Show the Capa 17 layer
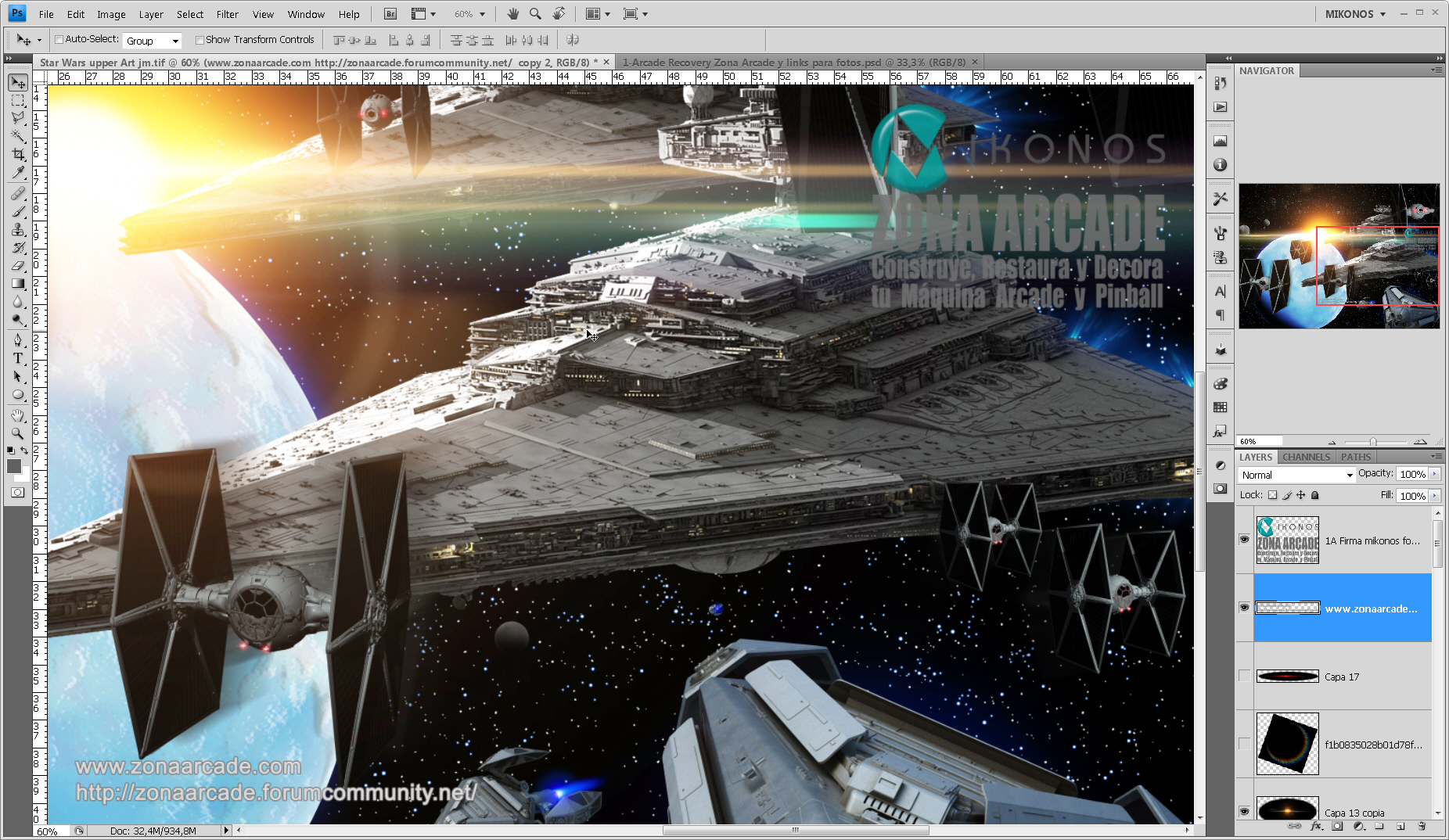Image resolution: width=1449 pixels, height=840 pixels. pos(1244,676)
